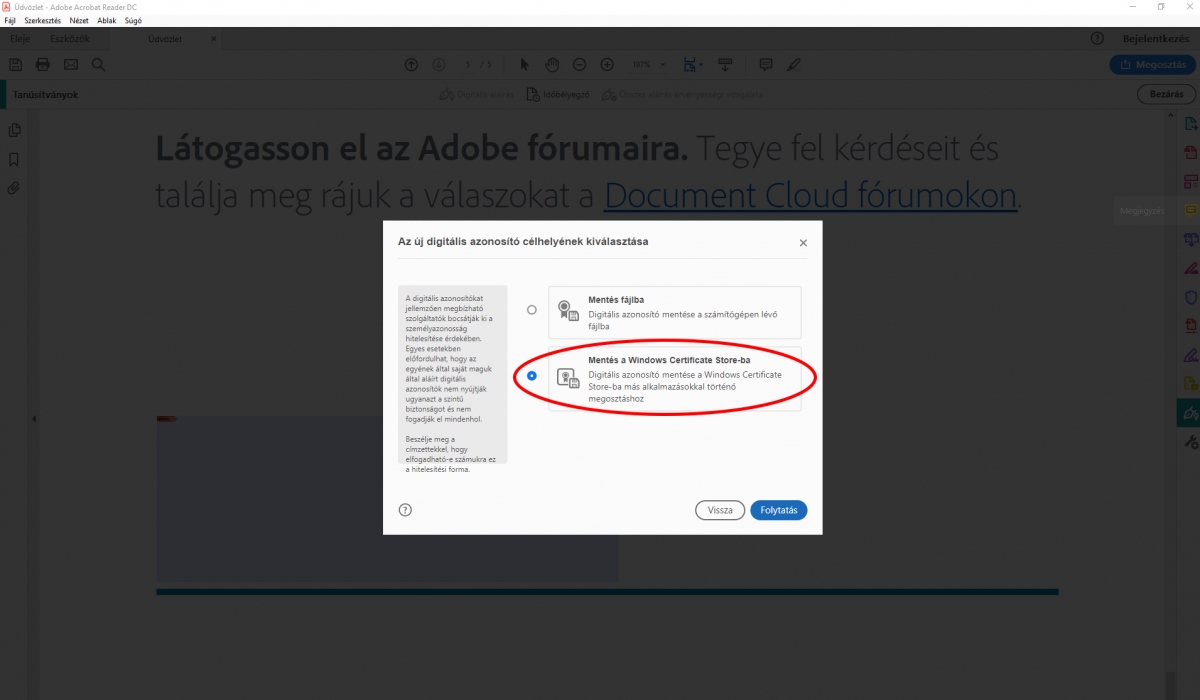Open the Szerkesztés menu

point(41,20)
